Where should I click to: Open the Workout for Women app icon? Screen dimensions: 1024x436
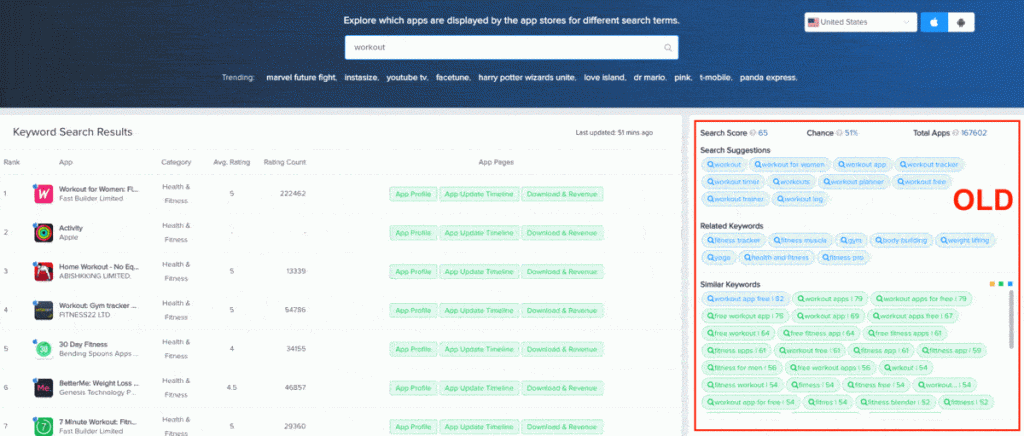43,194
